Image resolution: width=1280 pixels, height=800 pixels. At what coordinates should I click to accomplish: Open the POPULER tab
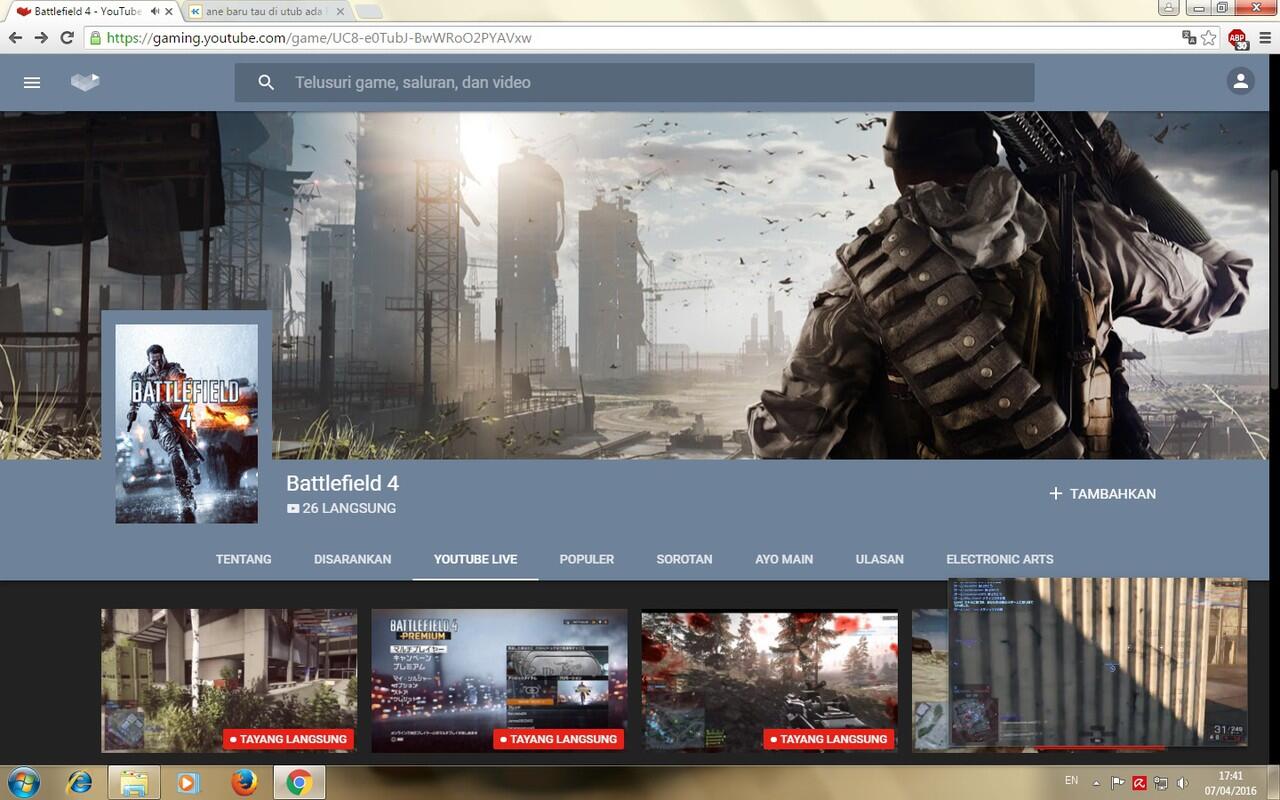tap(587, 559)
